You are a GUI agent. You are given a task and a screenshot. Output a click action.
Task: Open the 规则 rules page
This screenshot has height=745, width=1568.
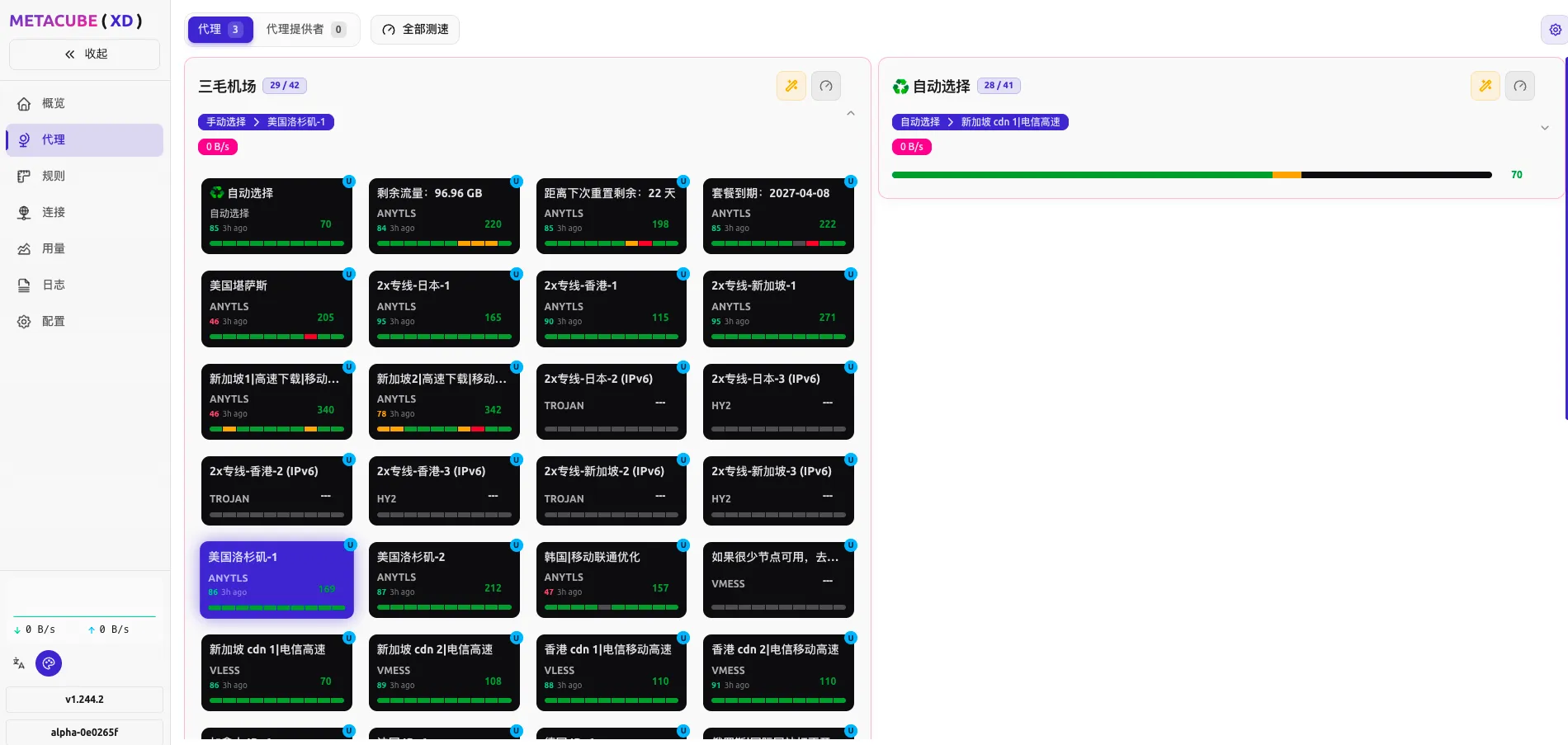click(x=53, y=176)
